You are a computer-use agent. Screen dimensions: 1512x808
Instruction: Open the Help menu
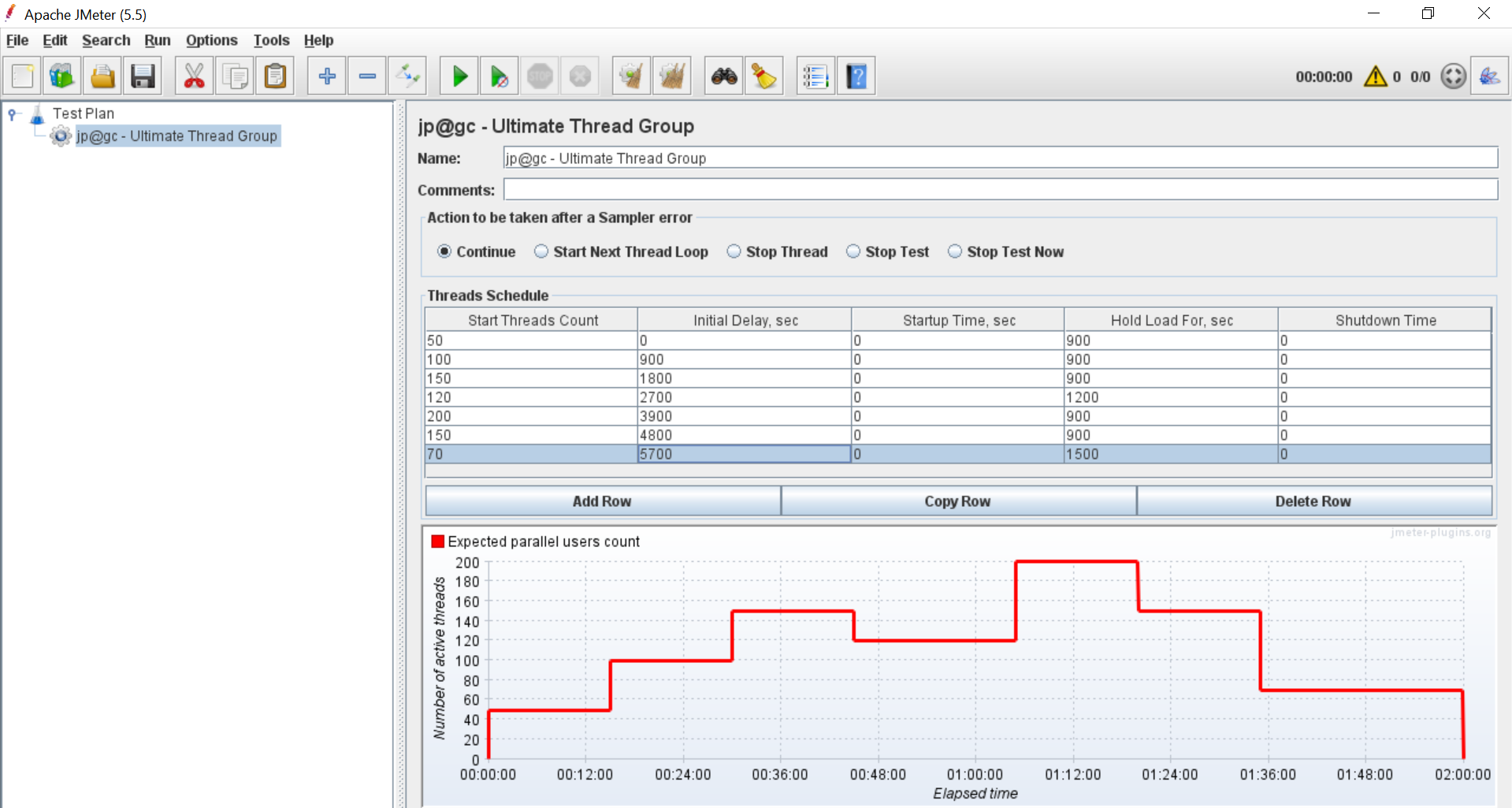(x=319, y=40)
